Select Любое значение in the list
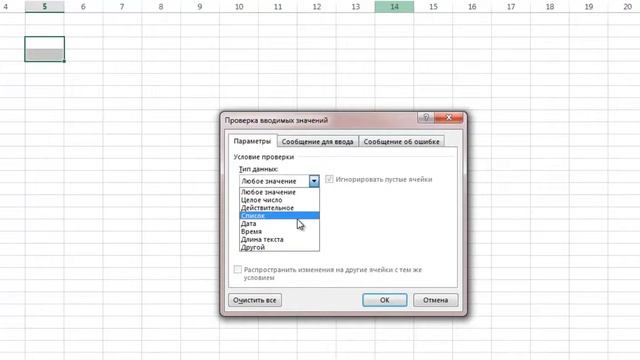 coord(279,192)
